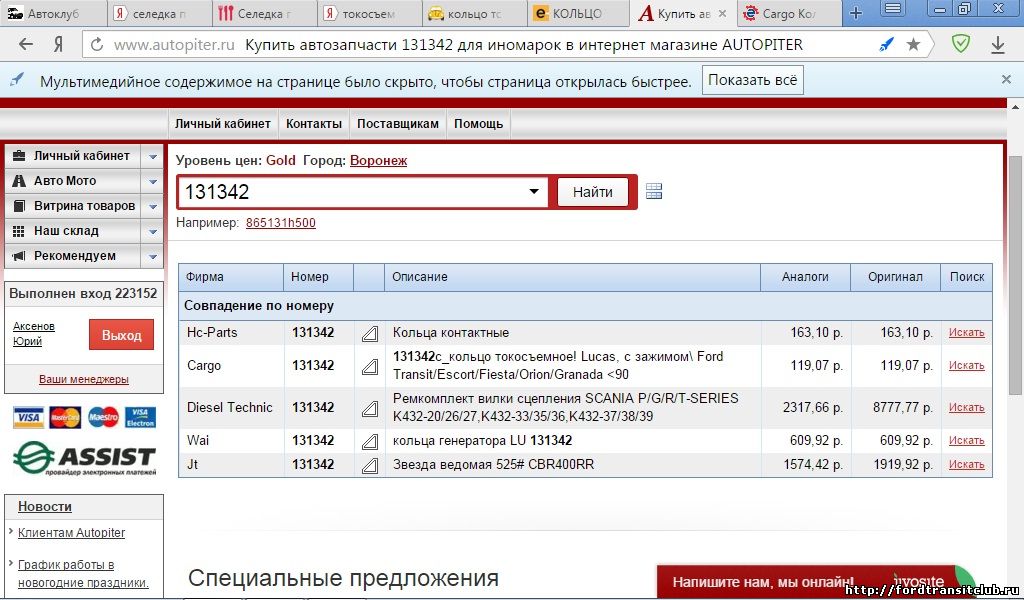Click the page vertical scrollbar thumb

(x=1016, y=276)
